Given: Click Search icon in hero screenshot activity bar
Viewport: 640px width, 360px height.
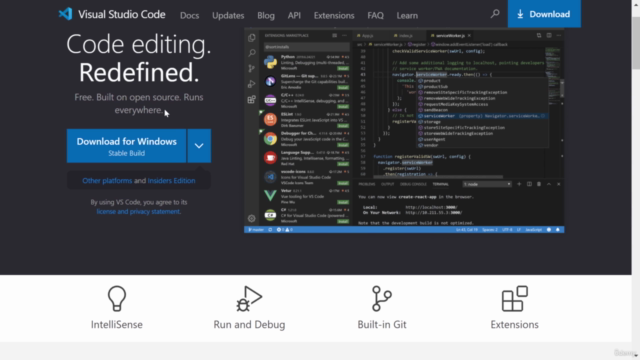Looking at the screenshot, I should [x=252, y=53].
